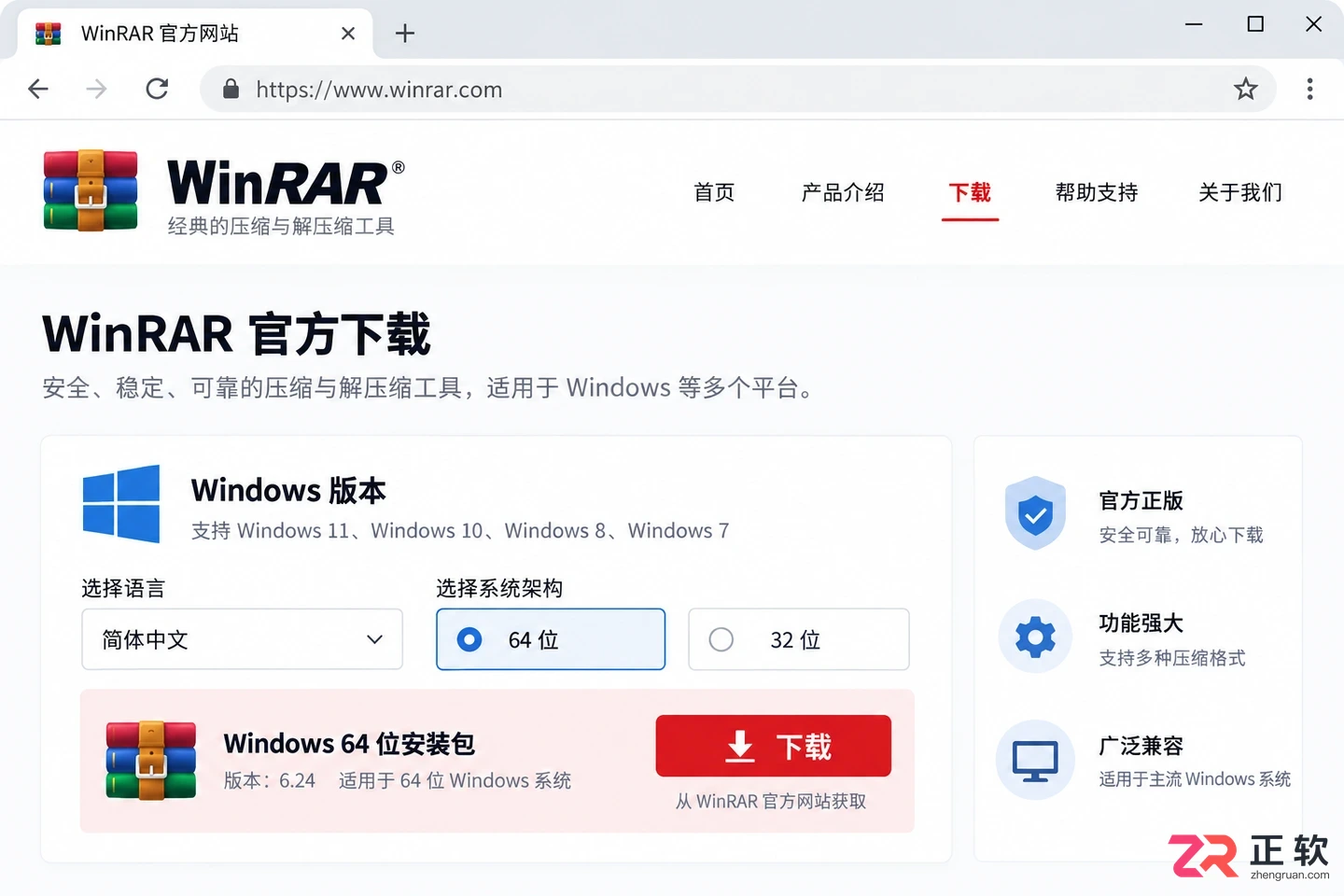
Task: Open the browser three-dot menu
Action: (1310, 89)
